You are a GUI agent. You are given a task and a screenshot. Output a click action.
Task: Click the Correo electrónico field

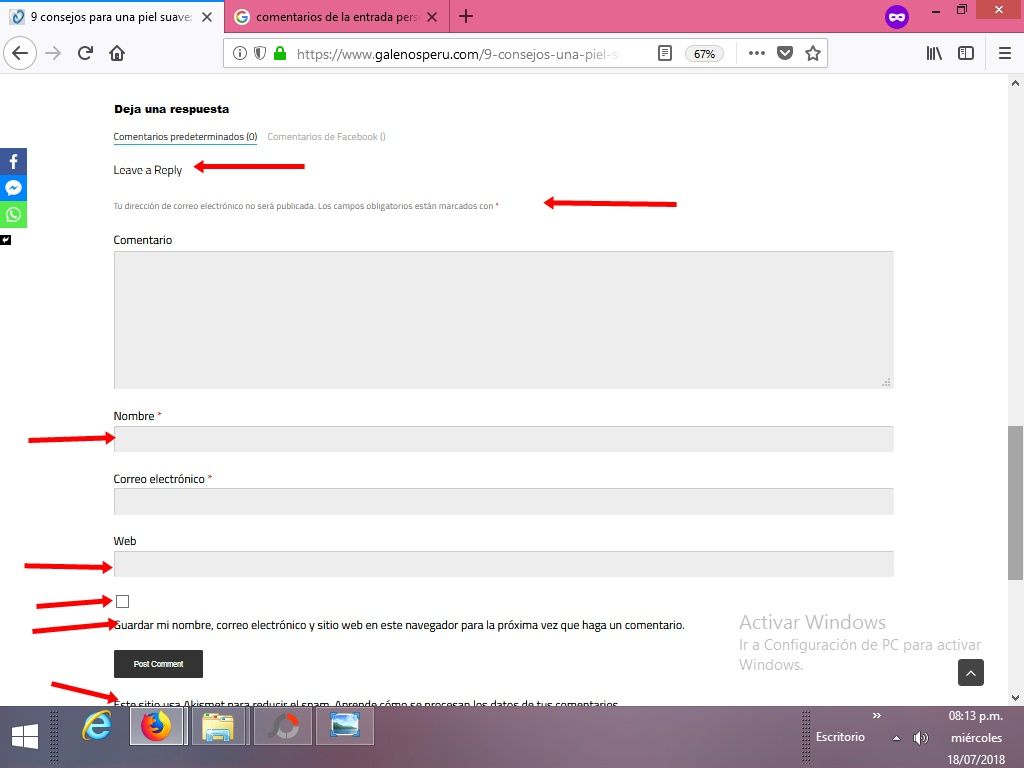(504, 502)
